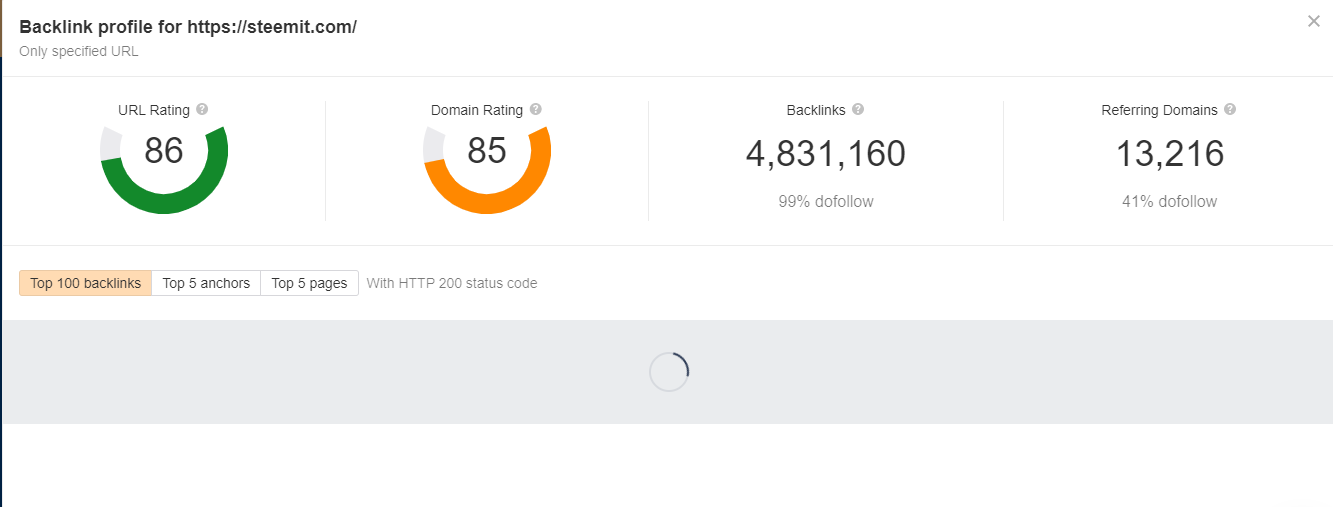Click the Backlink profile for steemit.com title
1333x507 pixels.
pos(188,27)
